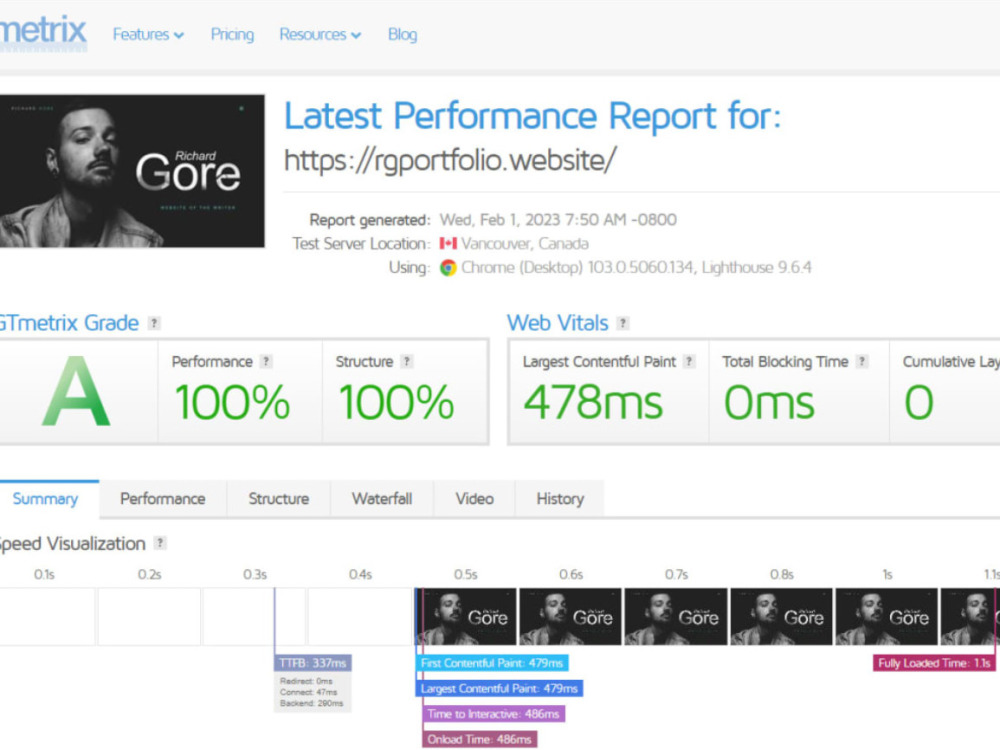
Task: Click help icon beside Largest Contentful Paint
Action: coord(689,362)
